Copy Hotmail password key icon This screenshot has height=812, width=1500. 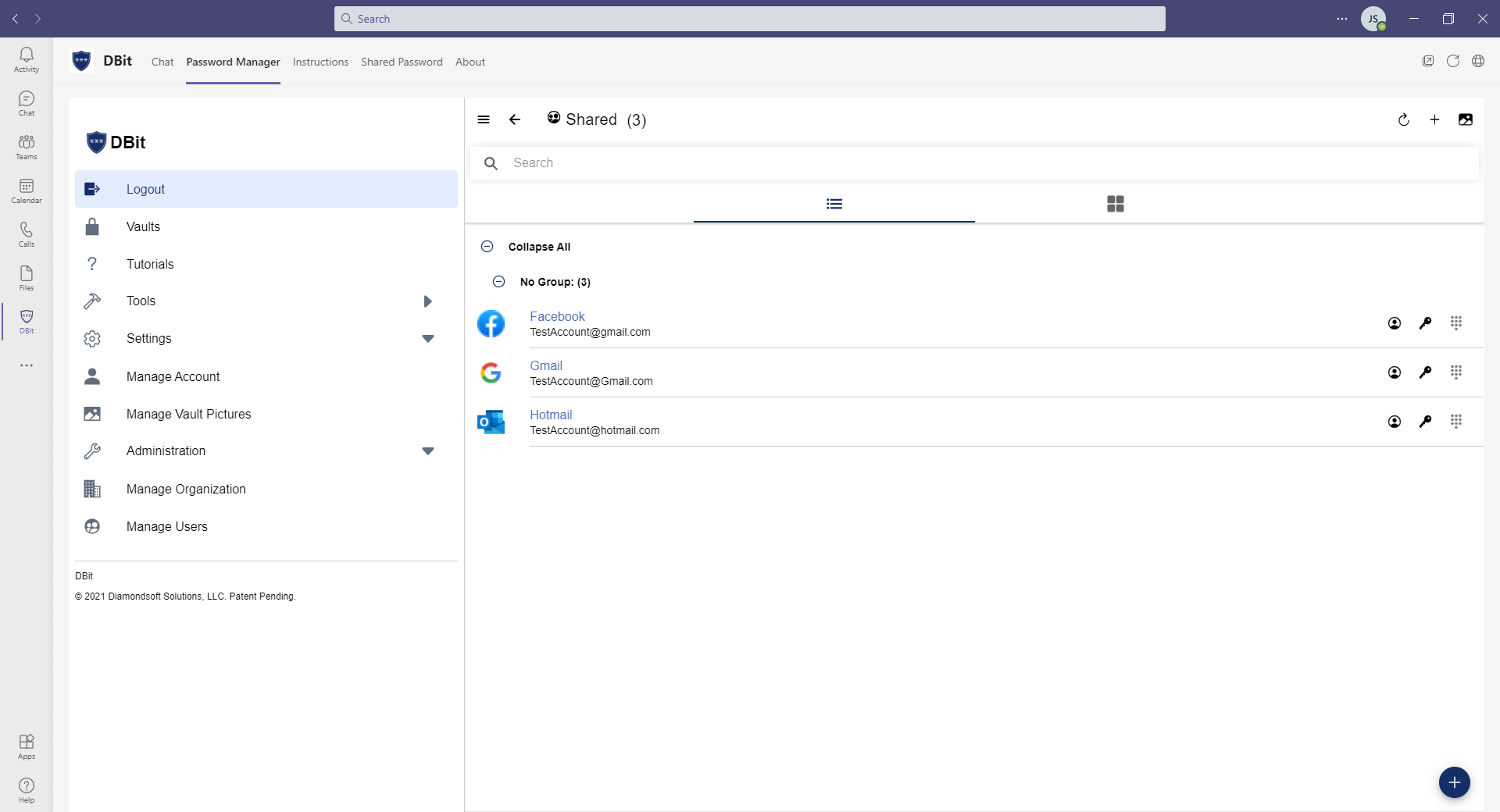pyautogui.click(x=1425, y=422)
